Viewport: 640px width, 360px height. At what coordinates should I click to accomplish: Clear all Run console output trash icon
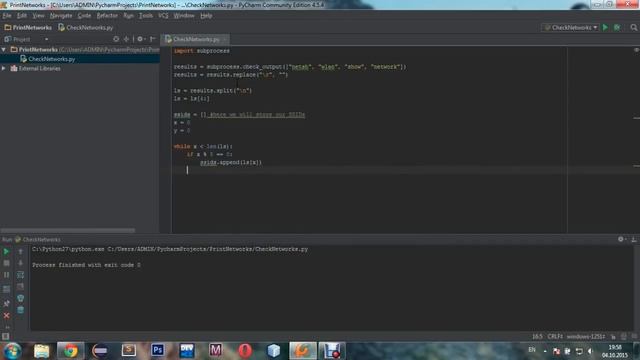click(x=20, y=311)
